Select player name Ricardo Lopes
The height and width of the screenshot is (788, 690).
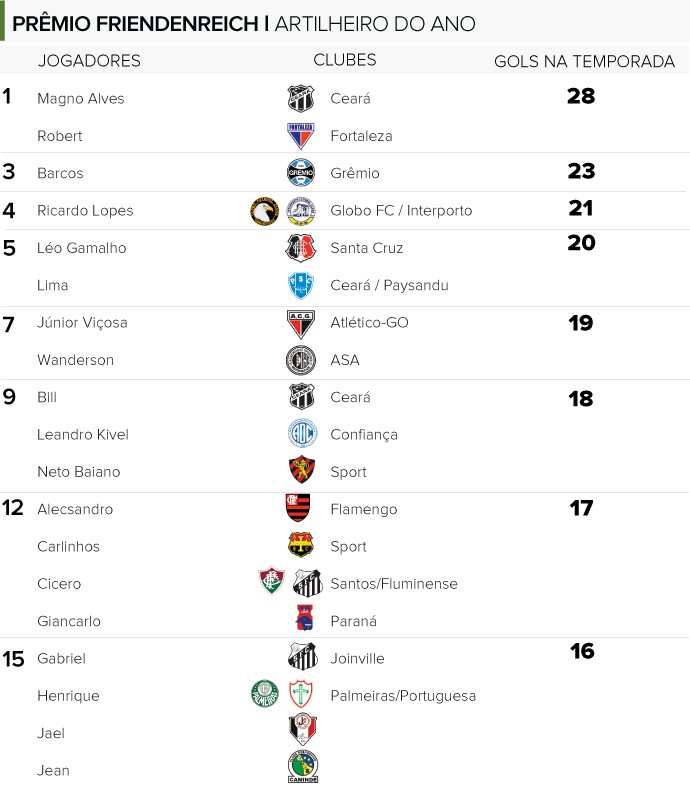tap(85, 211)
